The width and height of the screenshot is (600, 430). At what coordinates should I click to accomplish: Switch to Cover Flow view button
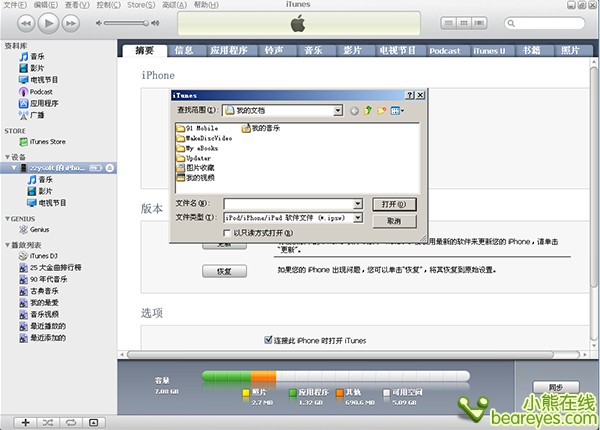point(479,23)
